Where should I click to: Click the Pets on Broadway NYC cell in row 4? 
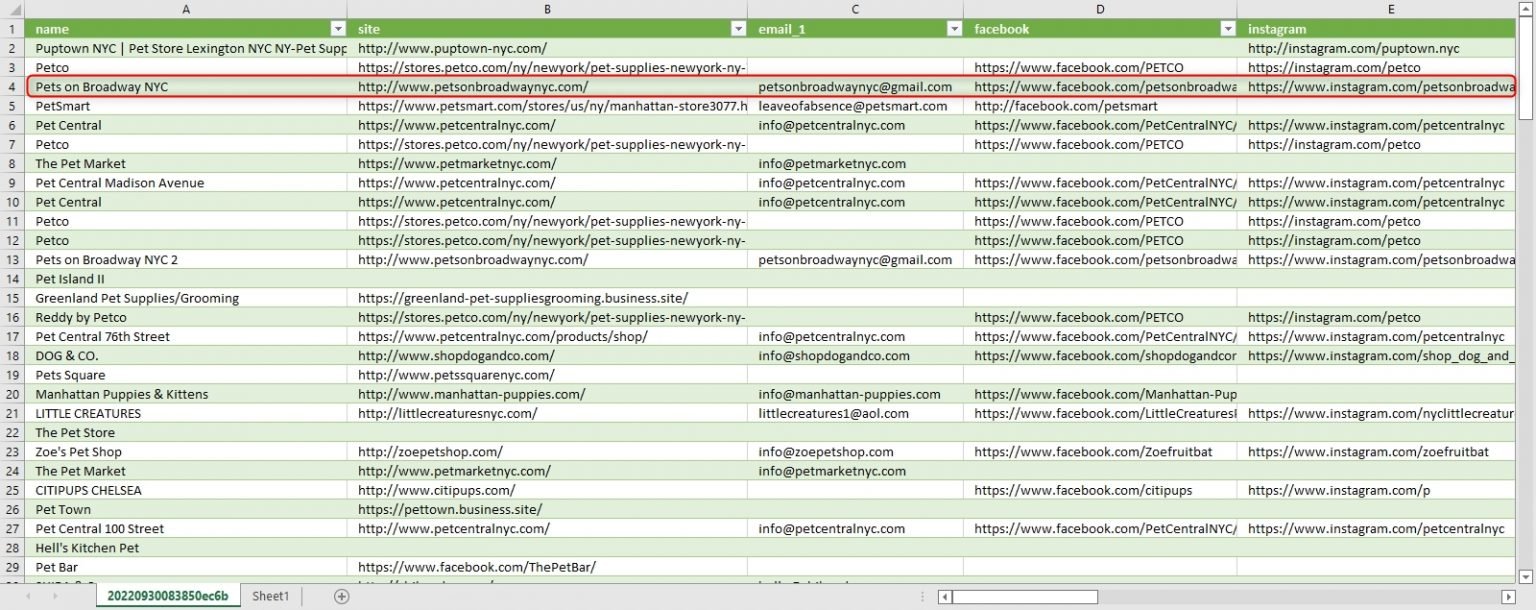tap(186, 87)
